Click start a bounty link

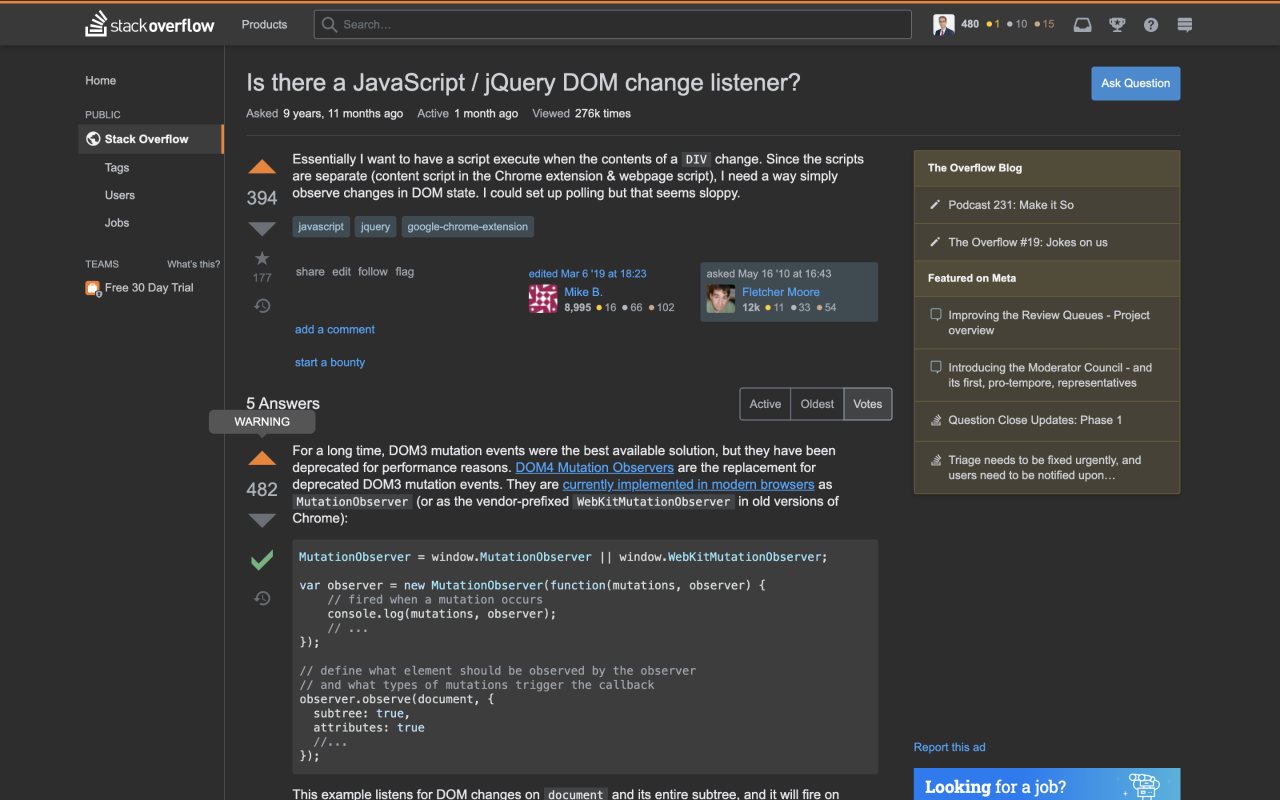tap(330, 363)
